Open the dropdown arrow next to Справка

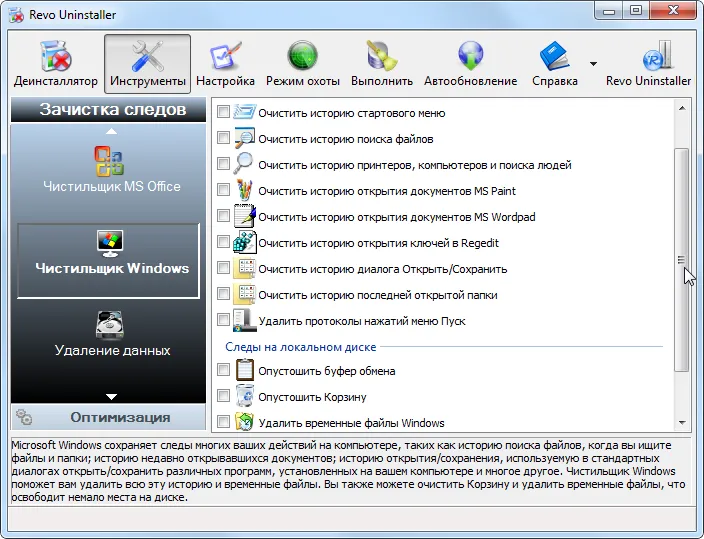[593, 64]
